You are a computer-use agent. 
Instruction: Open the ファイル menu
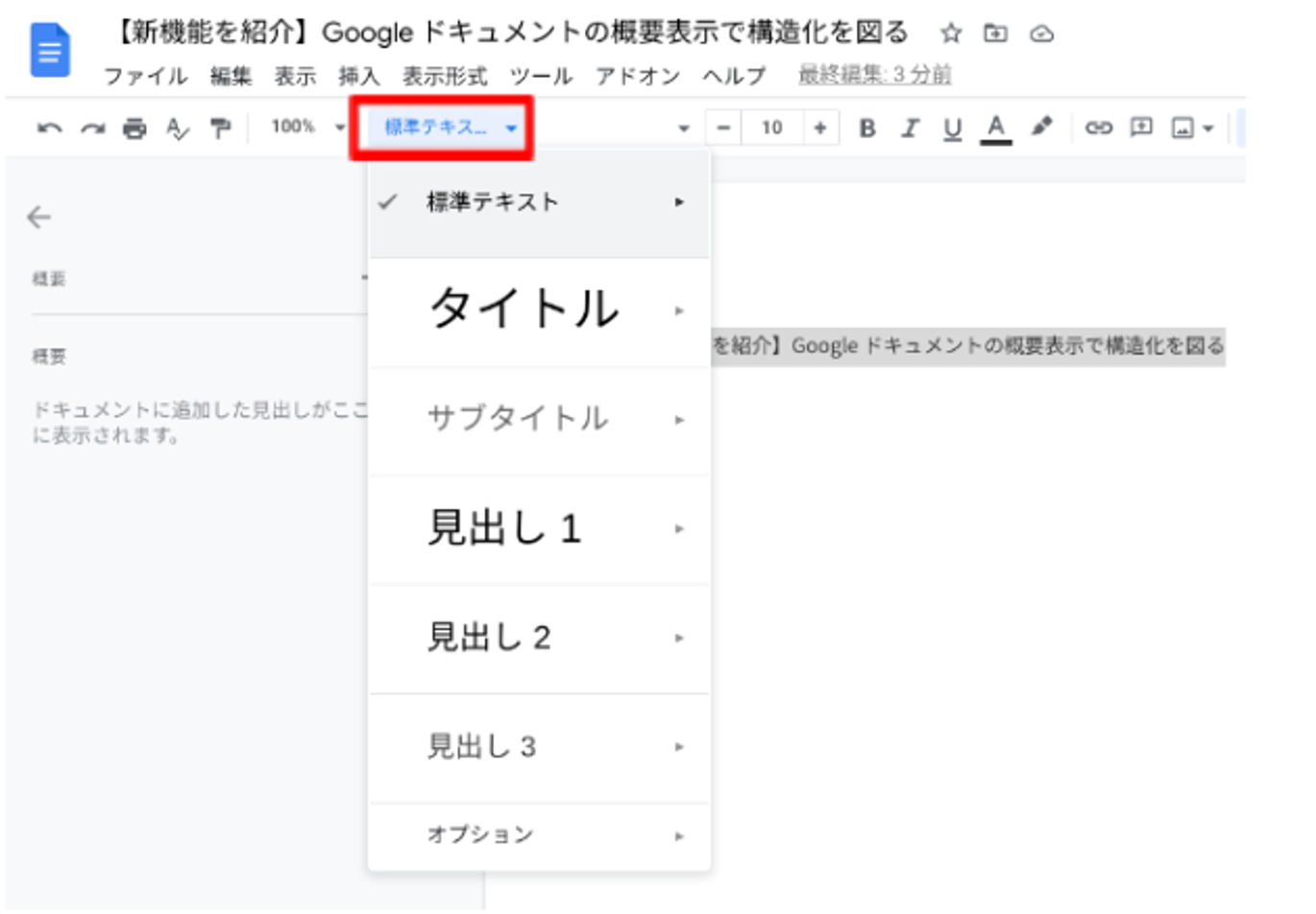pos(146,76)
